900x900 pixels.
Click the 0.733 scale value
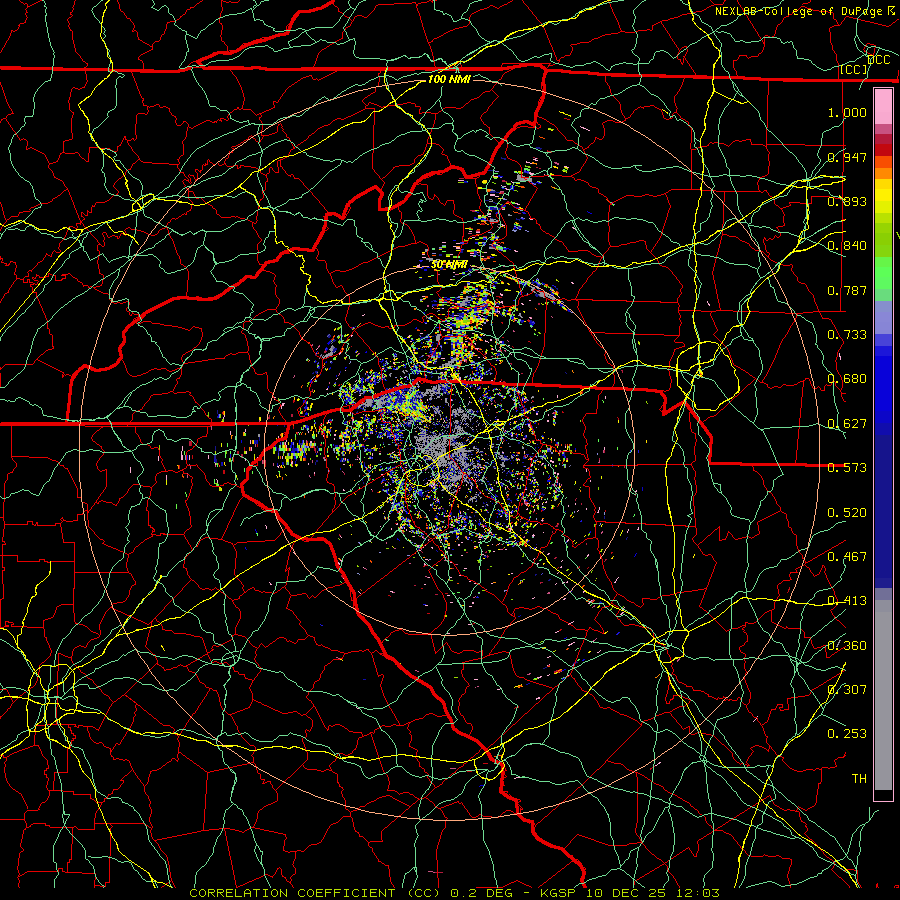[847, 335]
